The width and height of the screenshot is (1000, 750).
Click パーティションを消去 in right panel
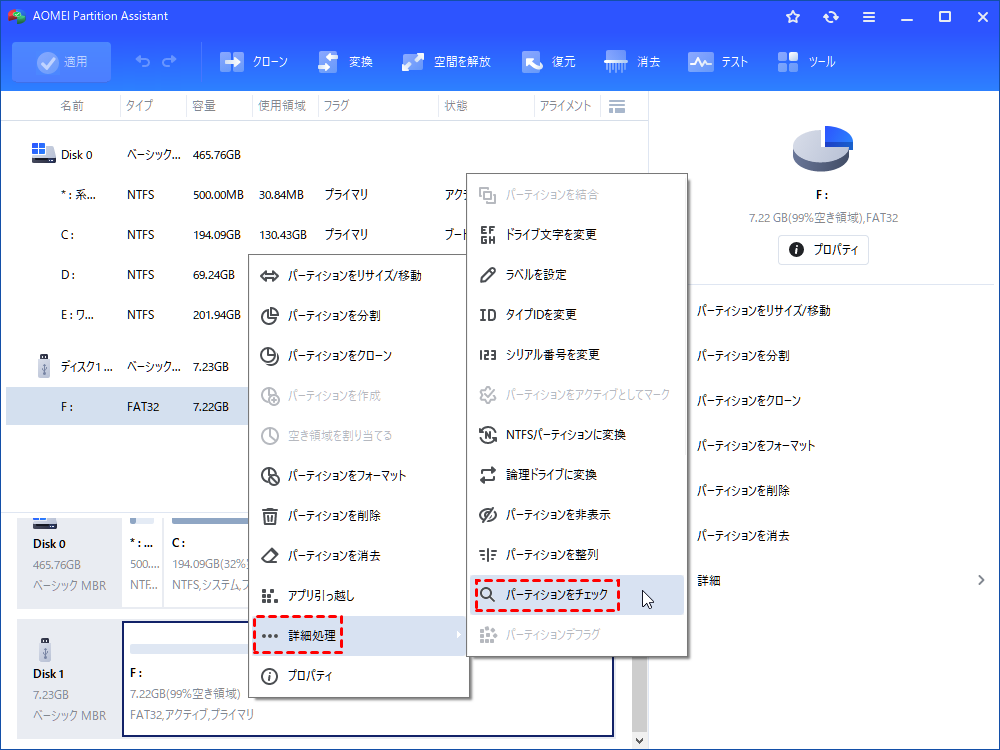[743, 536]
